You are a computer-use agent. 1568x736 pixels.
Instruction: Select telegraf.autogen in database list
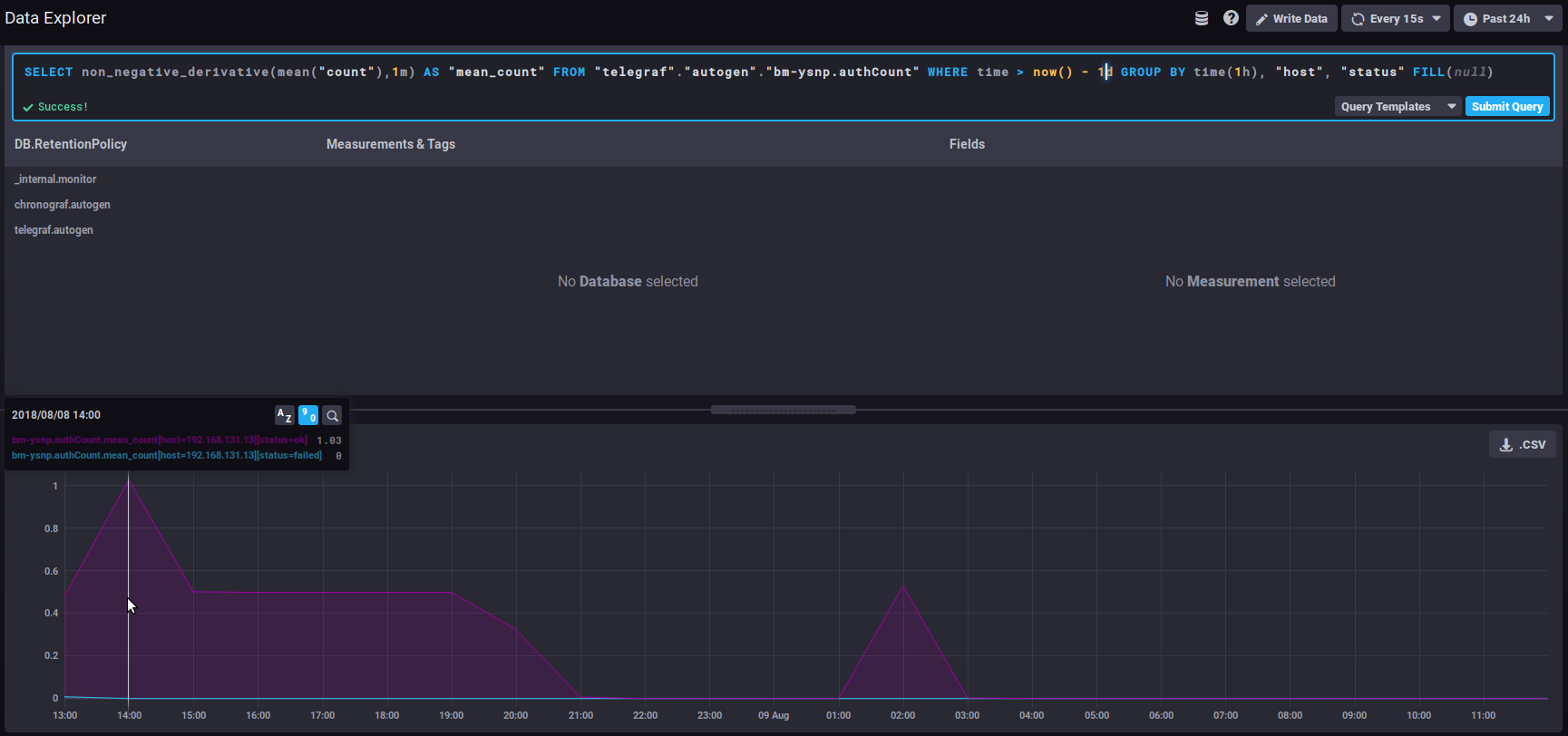(x=54, y=230)
